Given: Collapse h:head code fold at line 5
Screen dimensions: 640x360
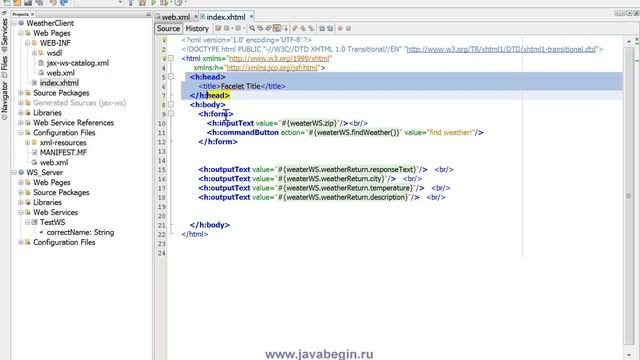Looking at the screenshot, I should 171,77.
